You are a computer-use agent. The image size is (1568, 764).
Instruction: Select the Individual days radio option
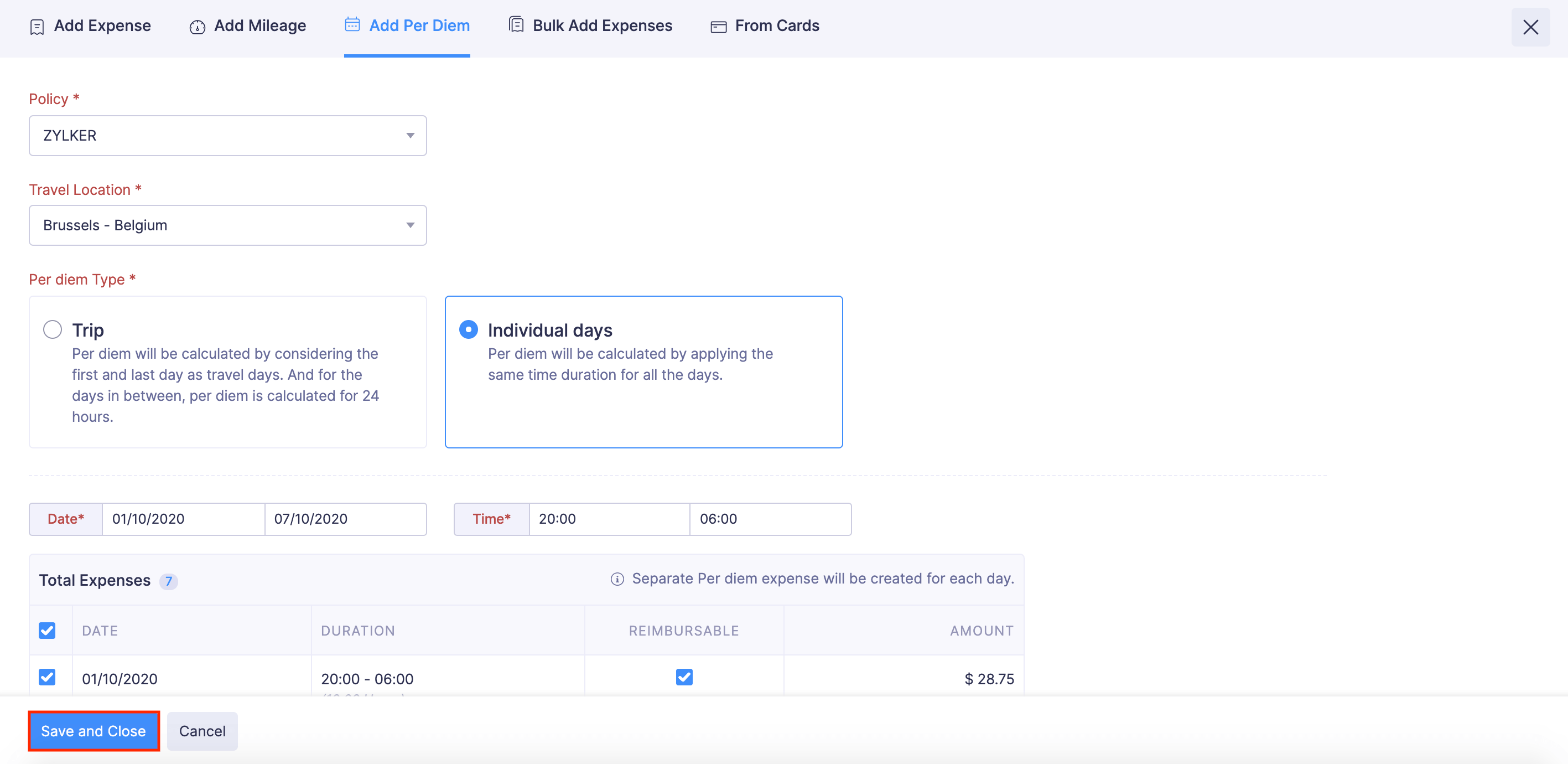468,329
